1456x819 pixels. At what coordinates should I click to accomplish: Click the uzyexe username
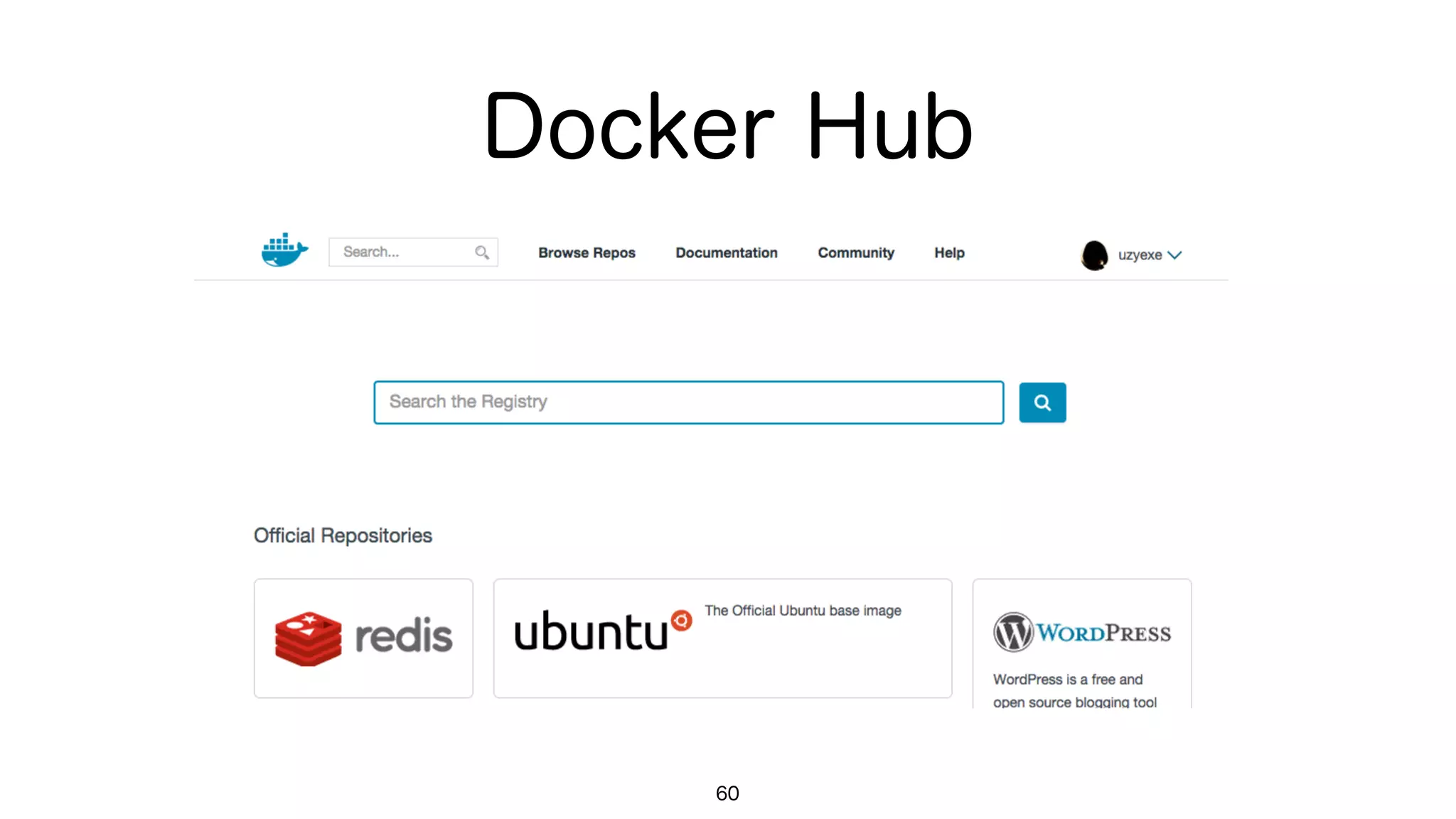tap(1140, 255)
